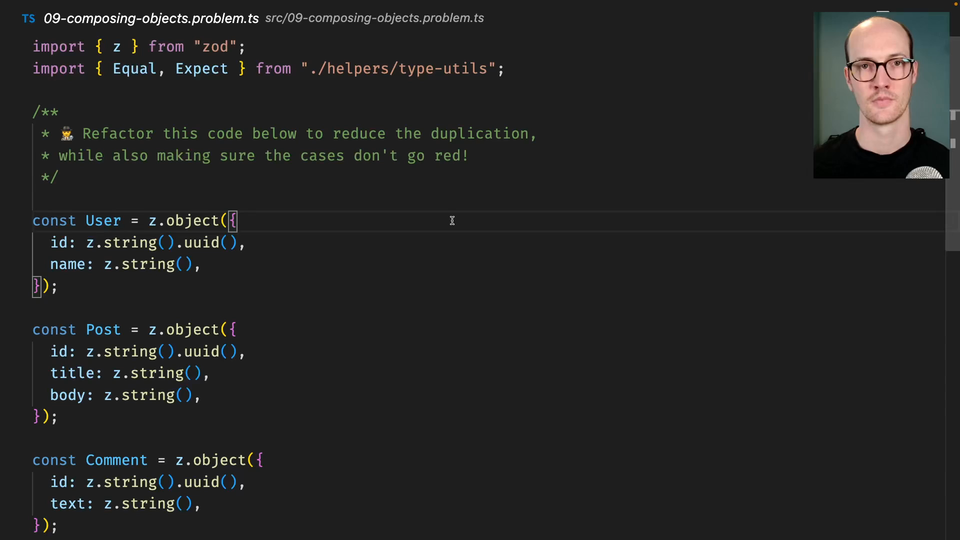Click the text property in Comment schema

(x=67, y=504)
